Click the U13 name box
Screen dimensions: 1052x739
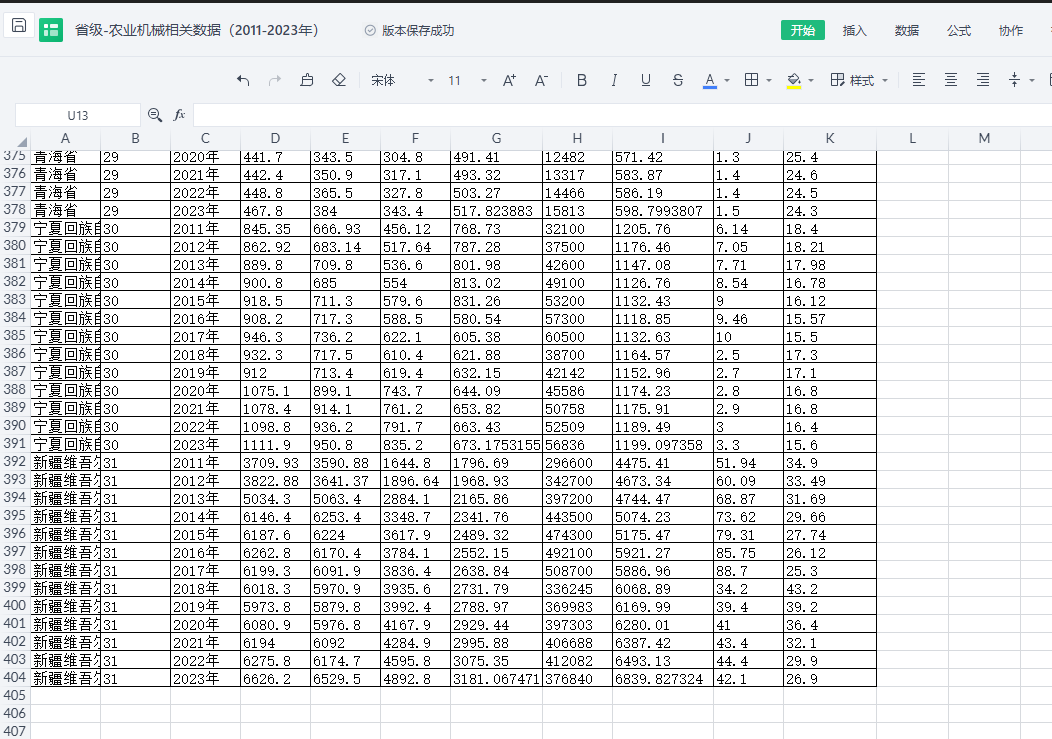pos(78,115)
